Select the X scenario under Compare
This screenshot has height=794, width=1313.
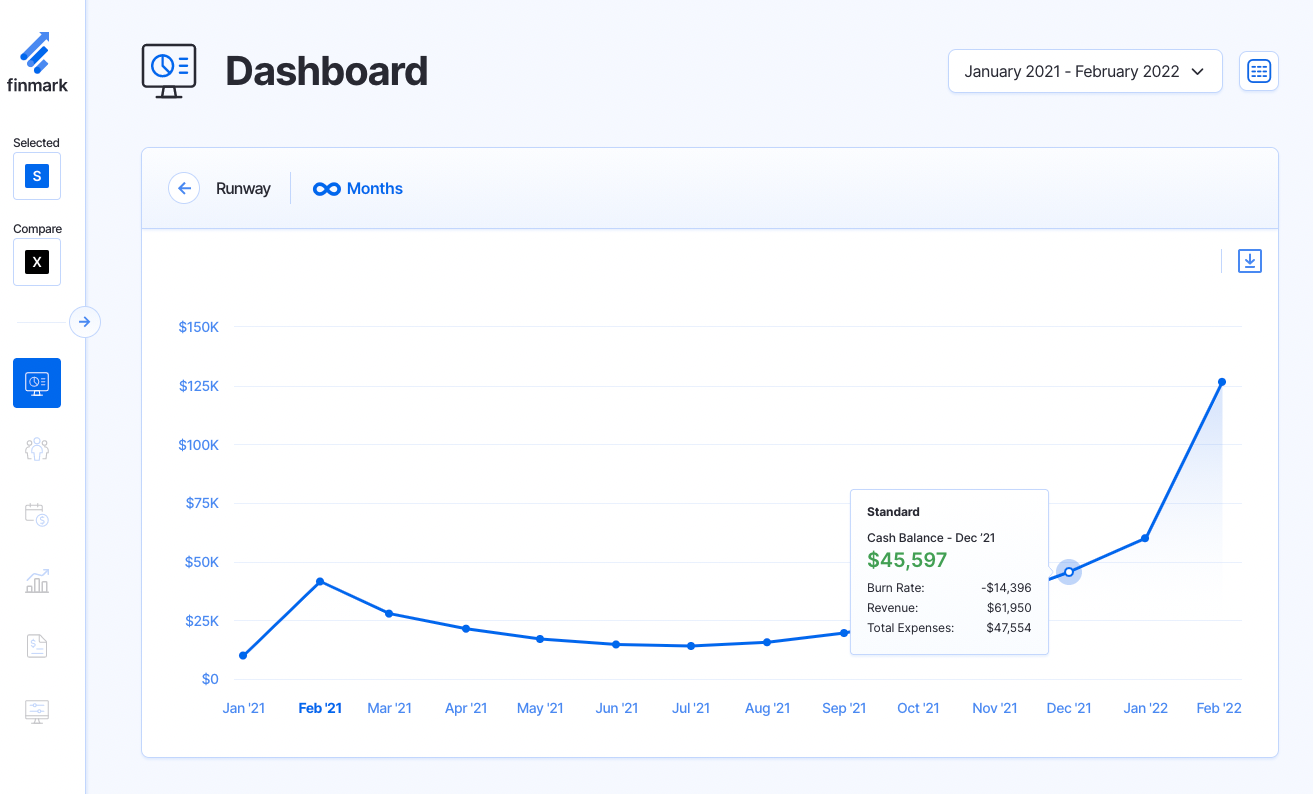coord(37,262)
